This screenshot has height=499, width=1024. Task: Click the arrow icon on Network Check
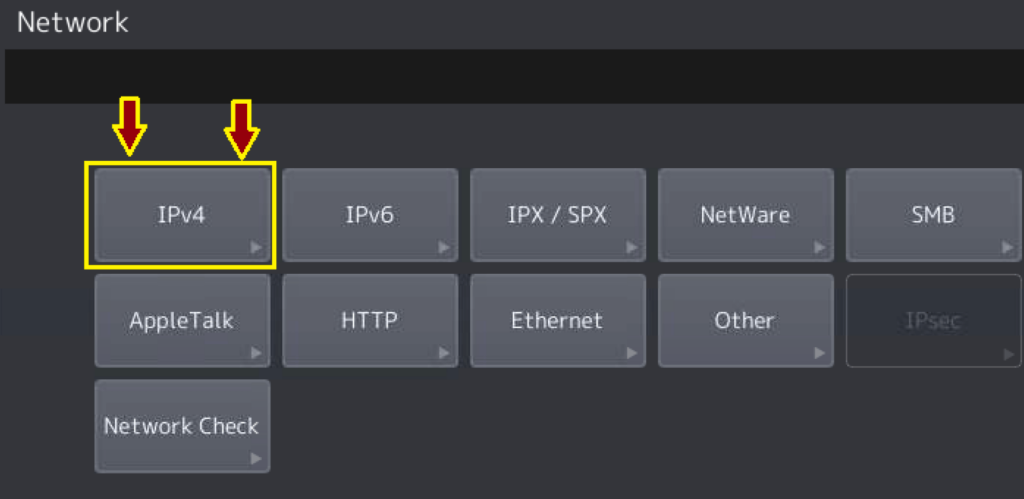tap(257, 459)
